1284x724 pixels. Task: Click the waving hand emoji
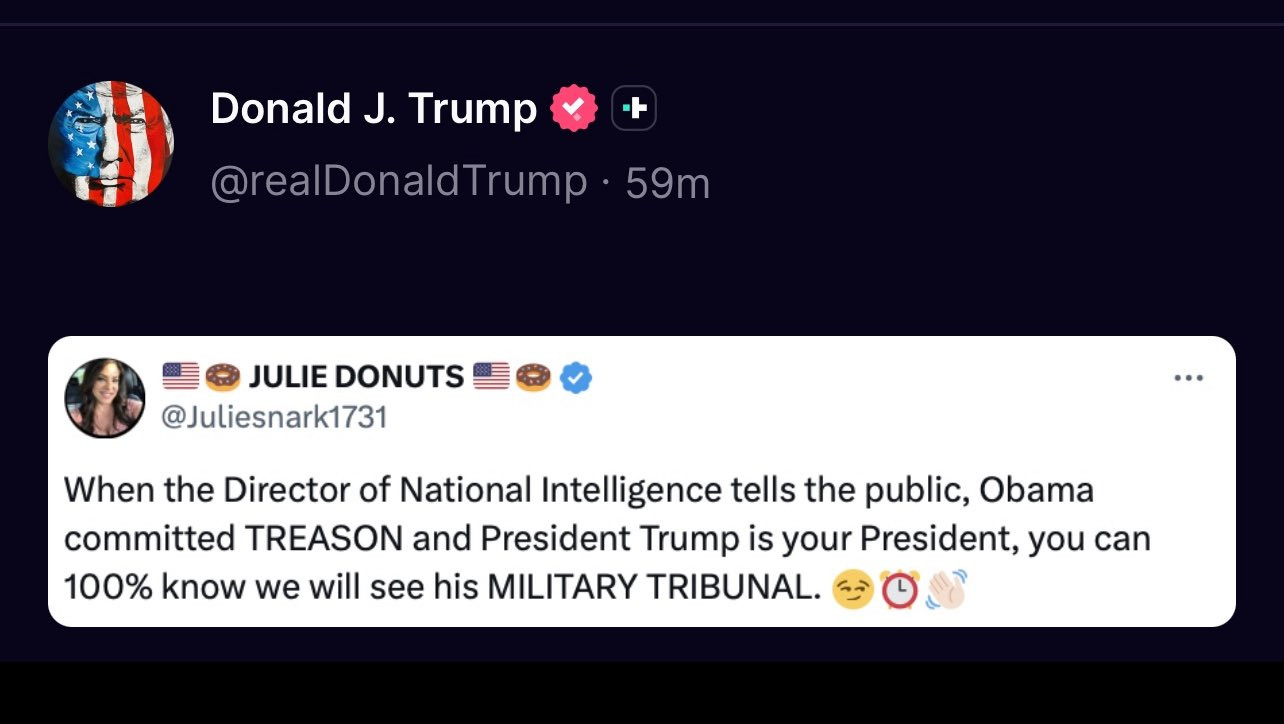946,591
